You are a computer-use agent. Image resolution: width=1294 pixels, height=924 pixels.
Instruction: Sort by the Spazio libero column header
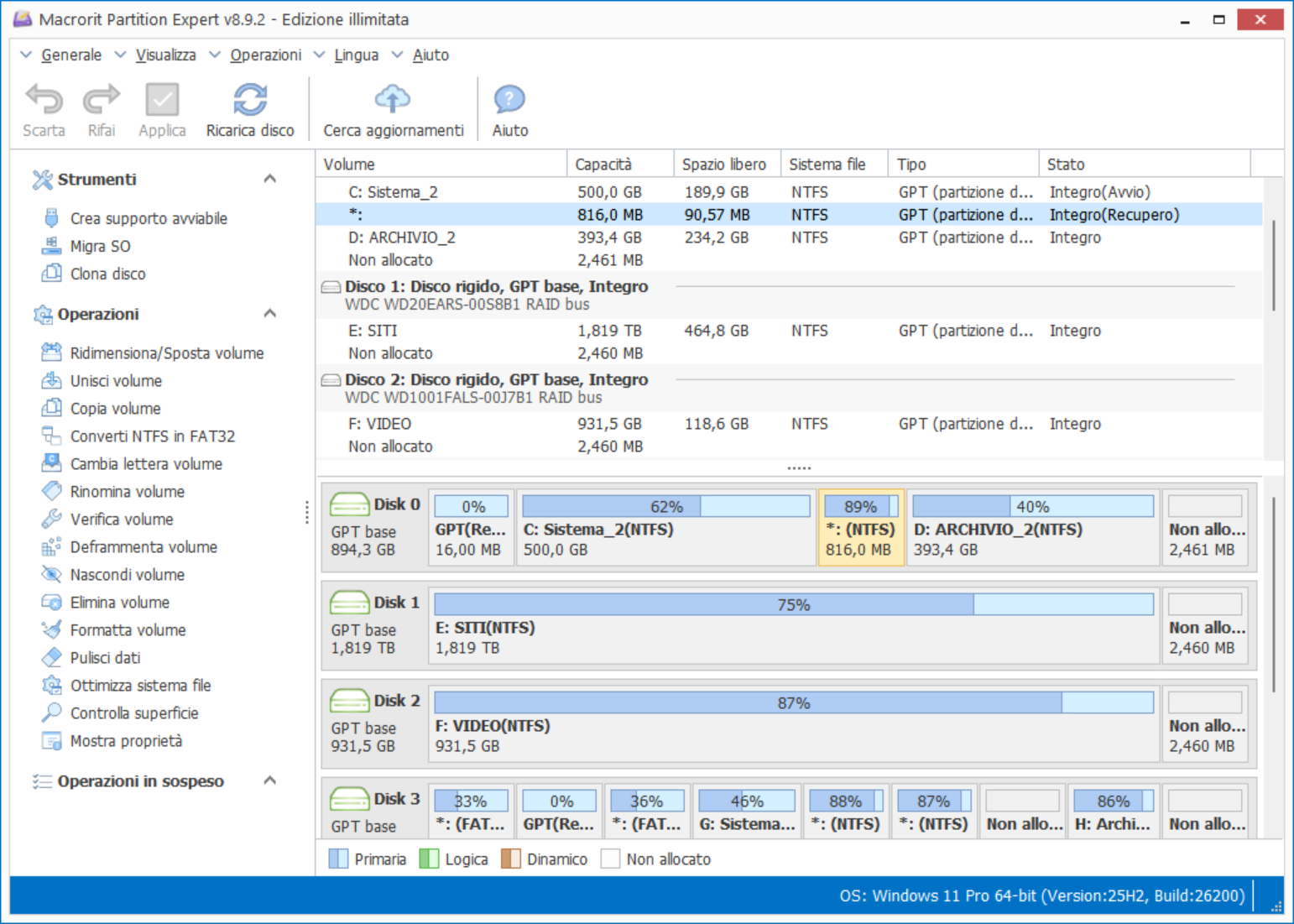[727, 164]
